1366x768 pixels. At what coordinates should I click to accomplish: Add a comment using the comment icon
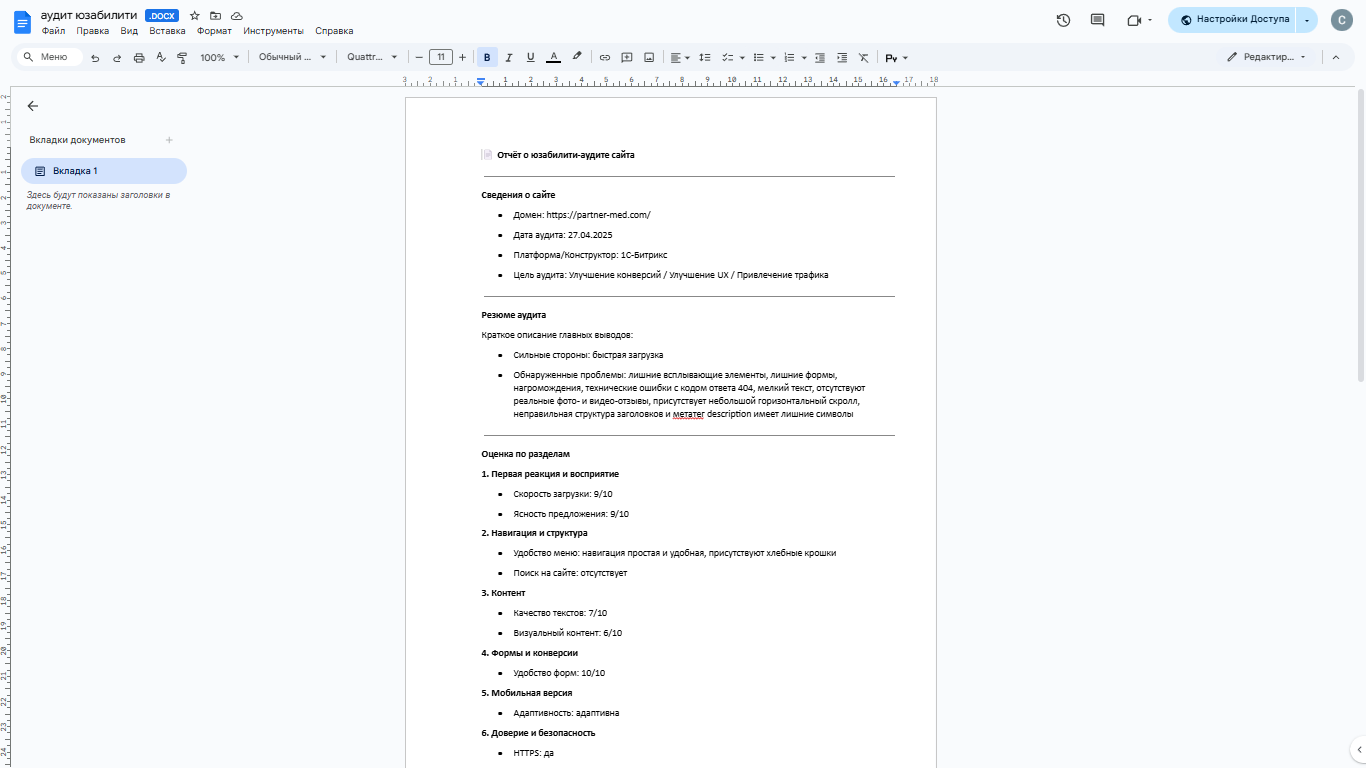pos(628,57)
